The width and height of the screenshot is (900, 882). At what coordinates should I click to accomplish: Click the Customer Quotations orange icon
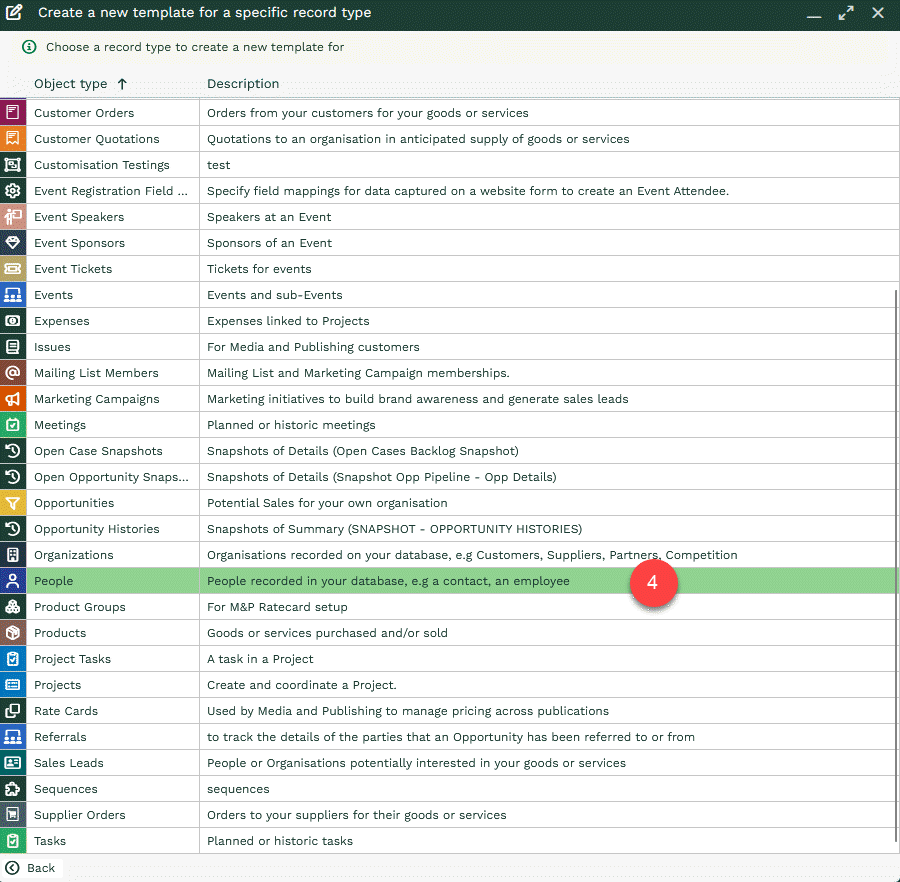click(13, 138)
